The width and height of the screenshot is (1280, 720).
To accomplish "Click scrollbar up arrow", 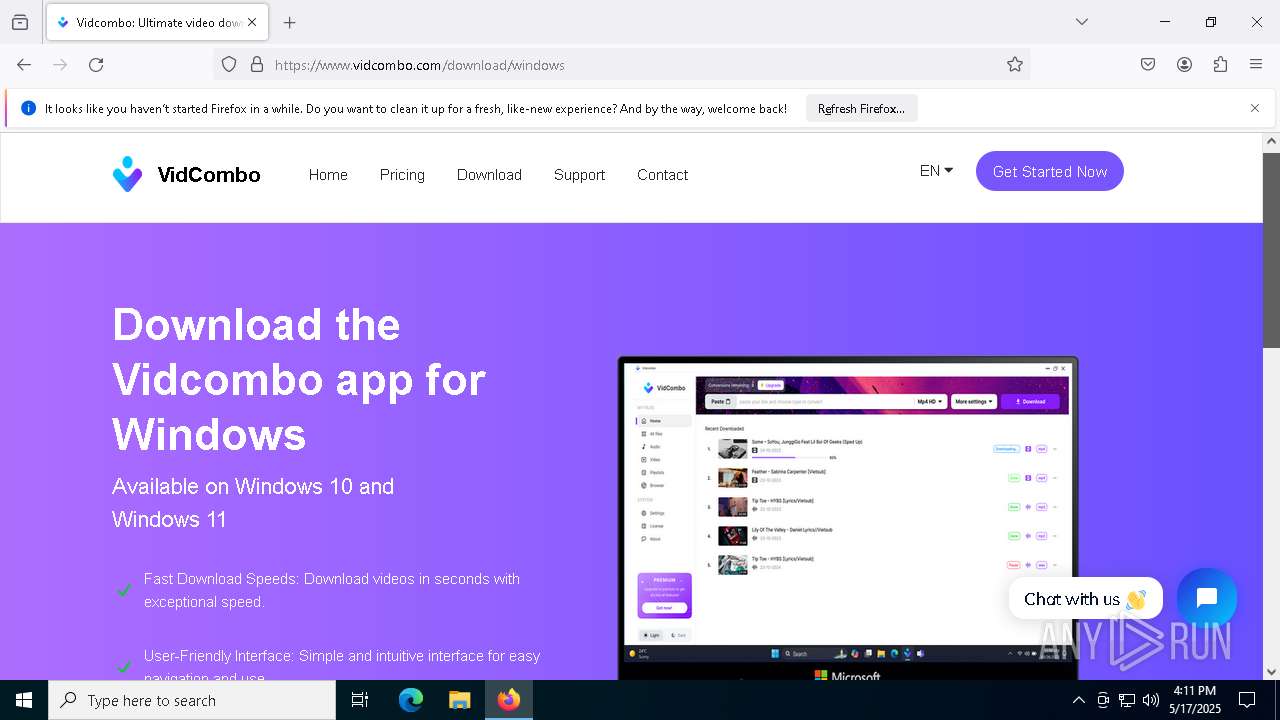I will [1271, 141].
